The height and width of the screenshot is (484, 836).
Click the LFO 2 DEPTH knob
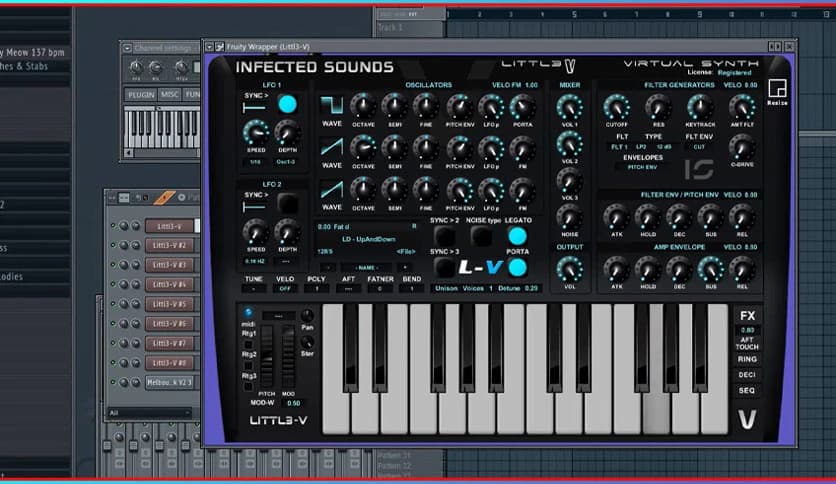tap(287, 232)
